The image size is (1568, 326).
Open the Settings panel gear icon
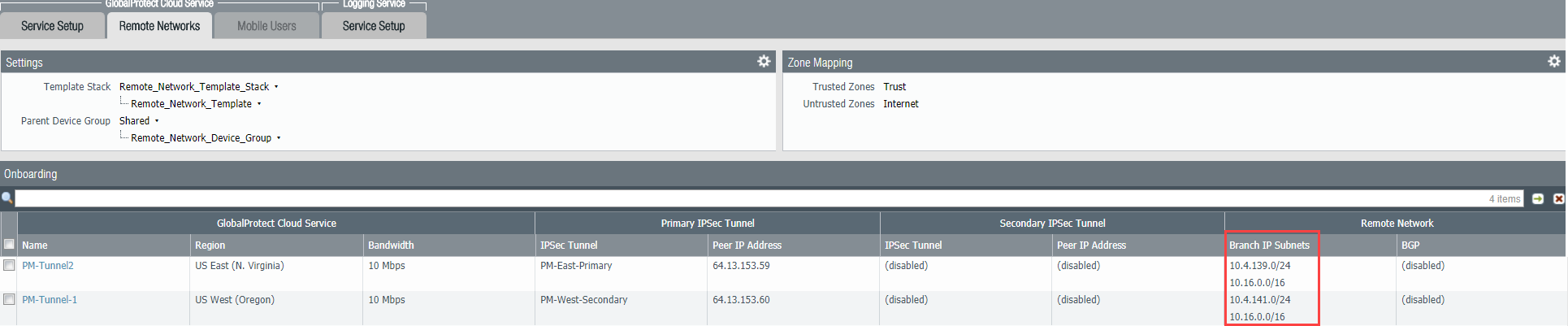[764, 62]
